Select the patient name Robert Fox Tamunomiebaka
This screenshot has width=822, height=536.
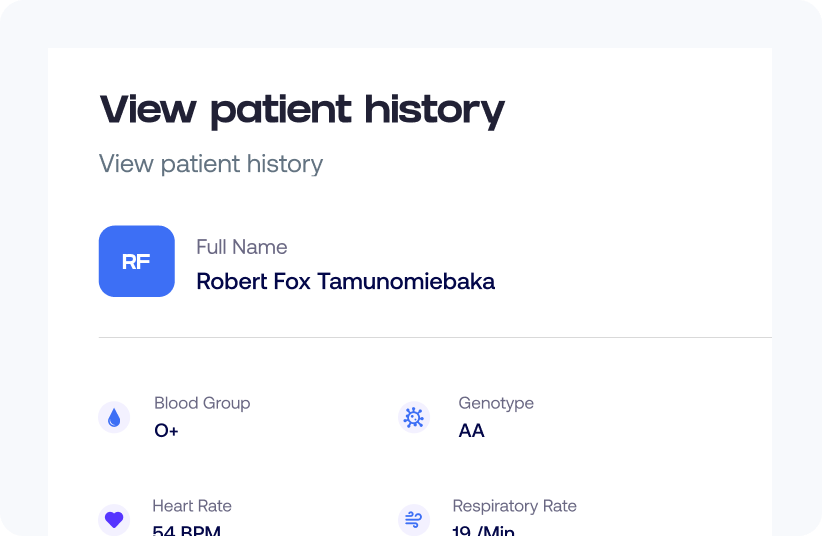click(345, 282)
